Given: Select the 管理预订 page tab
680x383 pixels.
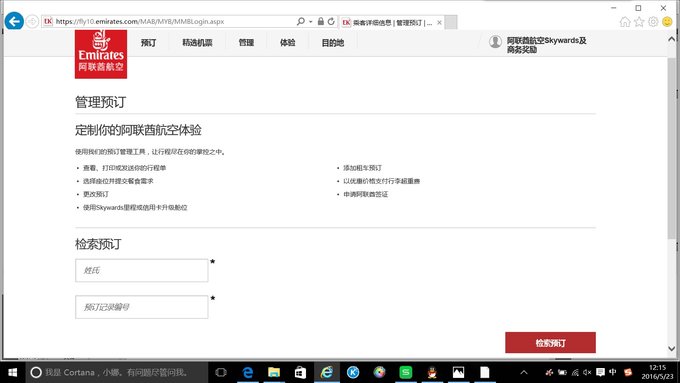Looking at the screenshot, I should (392, 23).
